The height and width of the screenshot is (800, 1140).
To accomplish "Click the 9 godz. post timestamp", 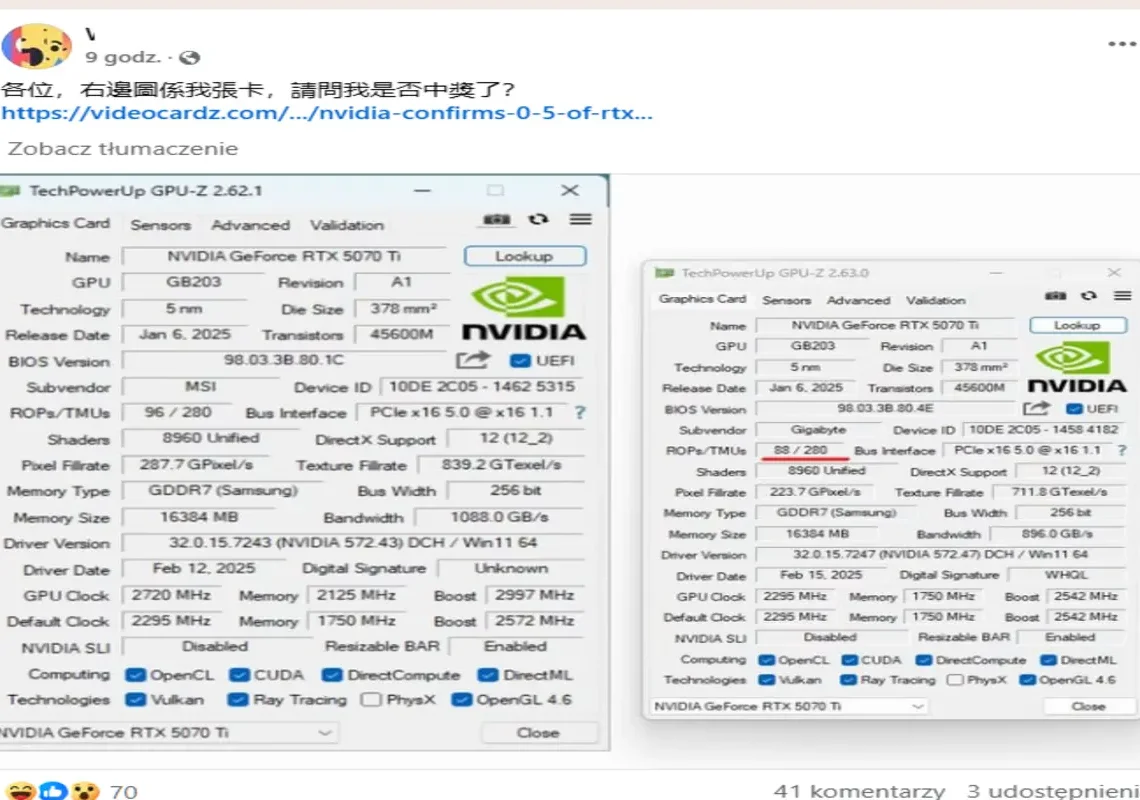I will point(123,57).
